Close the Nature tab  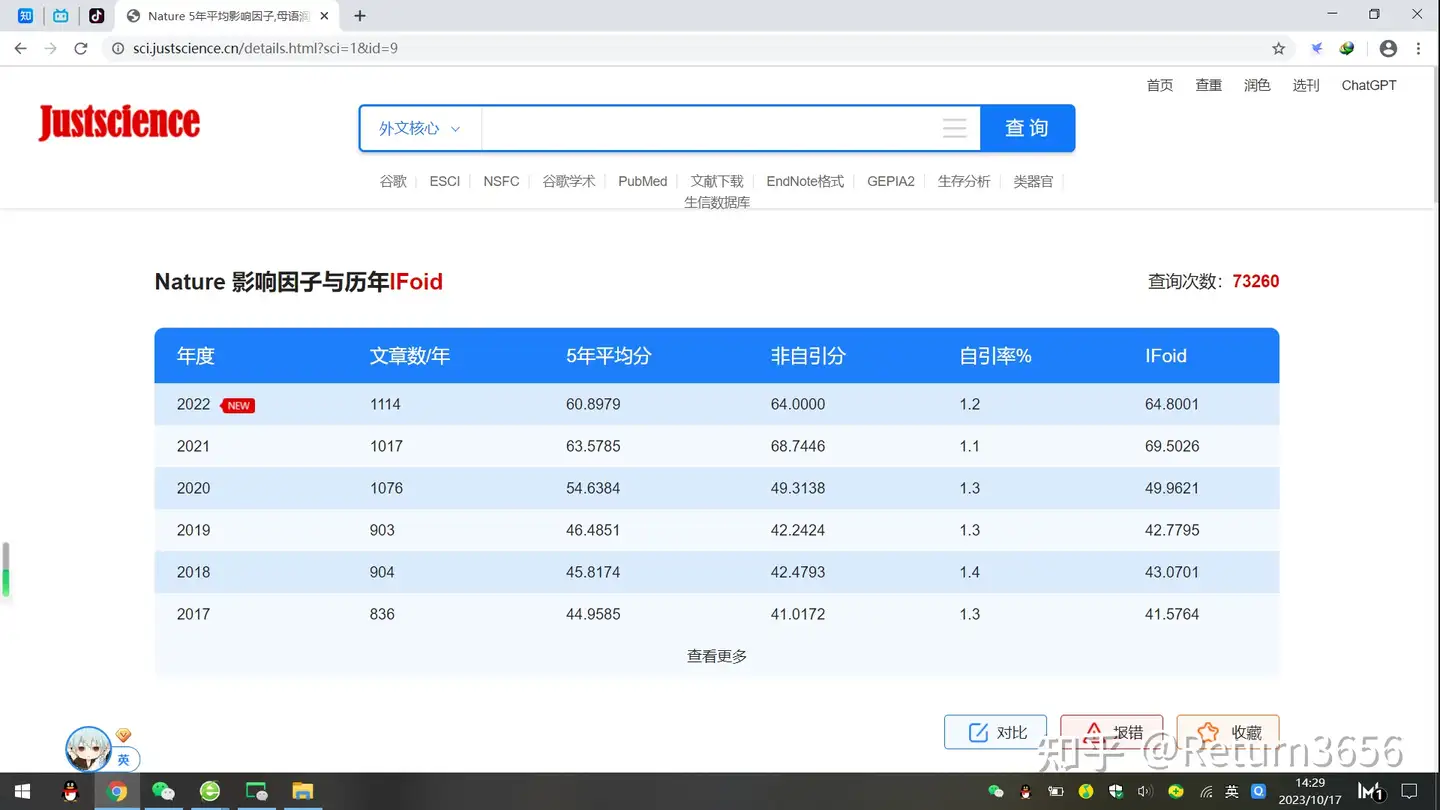pos(324,16)
